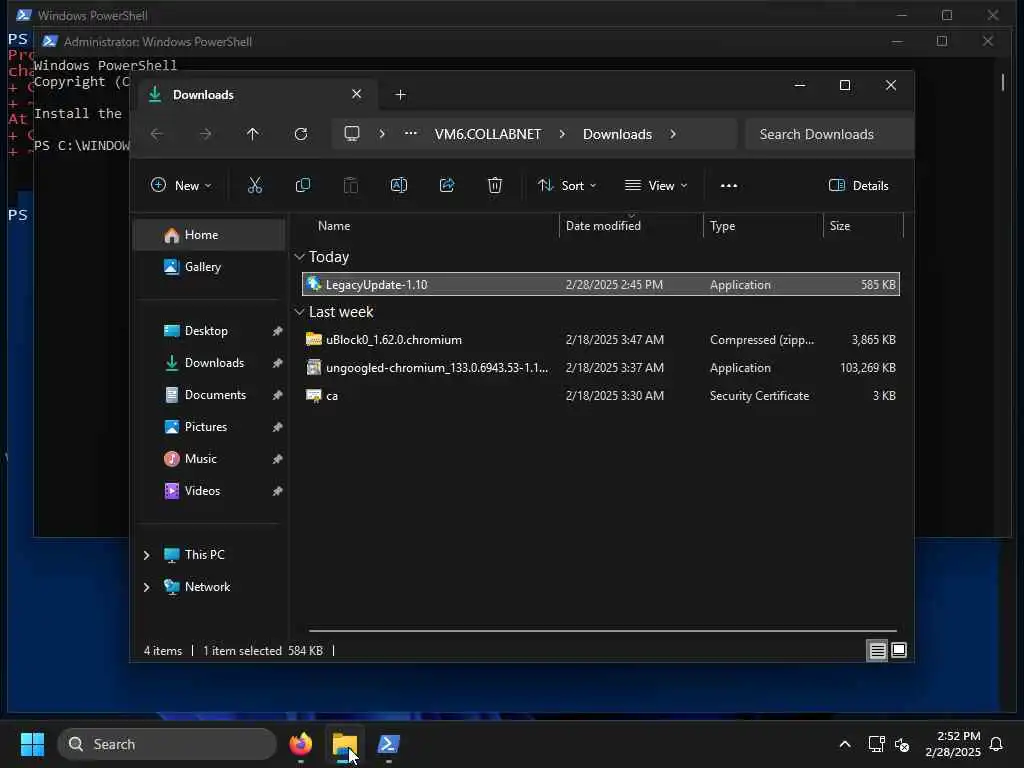Open Videos in the sidebar
Screen dimensions: 1024x768
coord(209,490)
